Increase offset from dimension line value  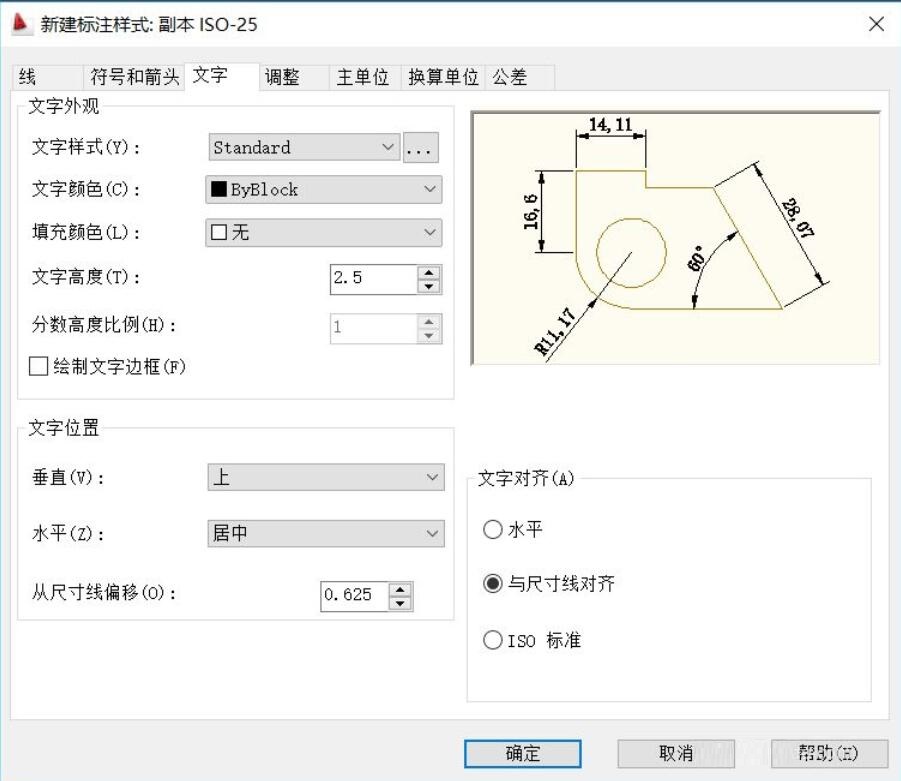point(401,589)
